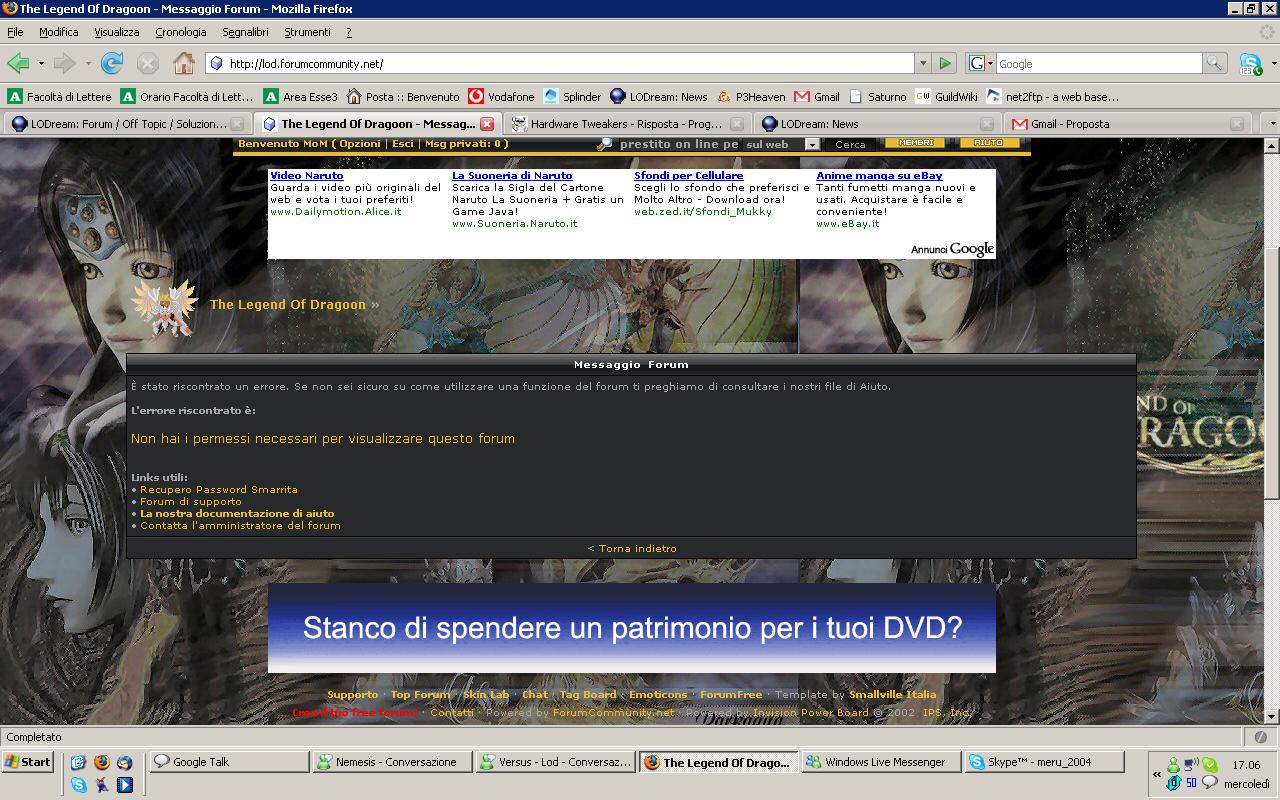Click the forum search text field
This screenshot has width=1280, height=800.
point(678,144)
